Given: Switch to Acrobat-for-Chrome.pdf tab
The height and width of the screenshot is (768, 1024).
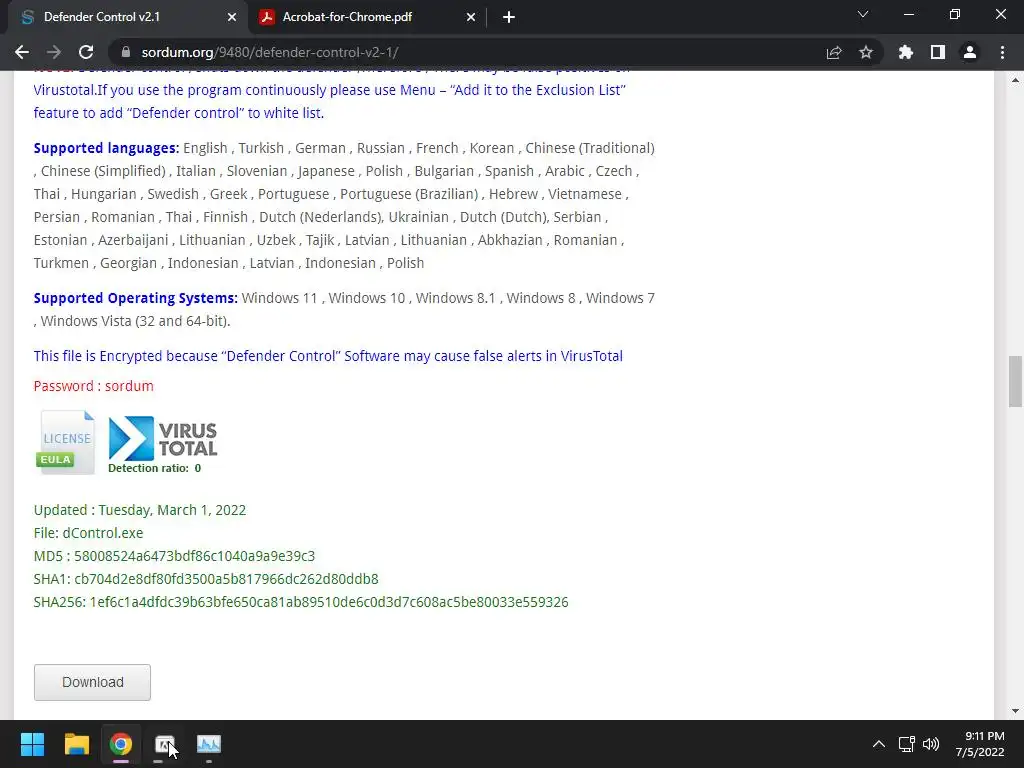Looking at the screenshot, I should [366, 18].
